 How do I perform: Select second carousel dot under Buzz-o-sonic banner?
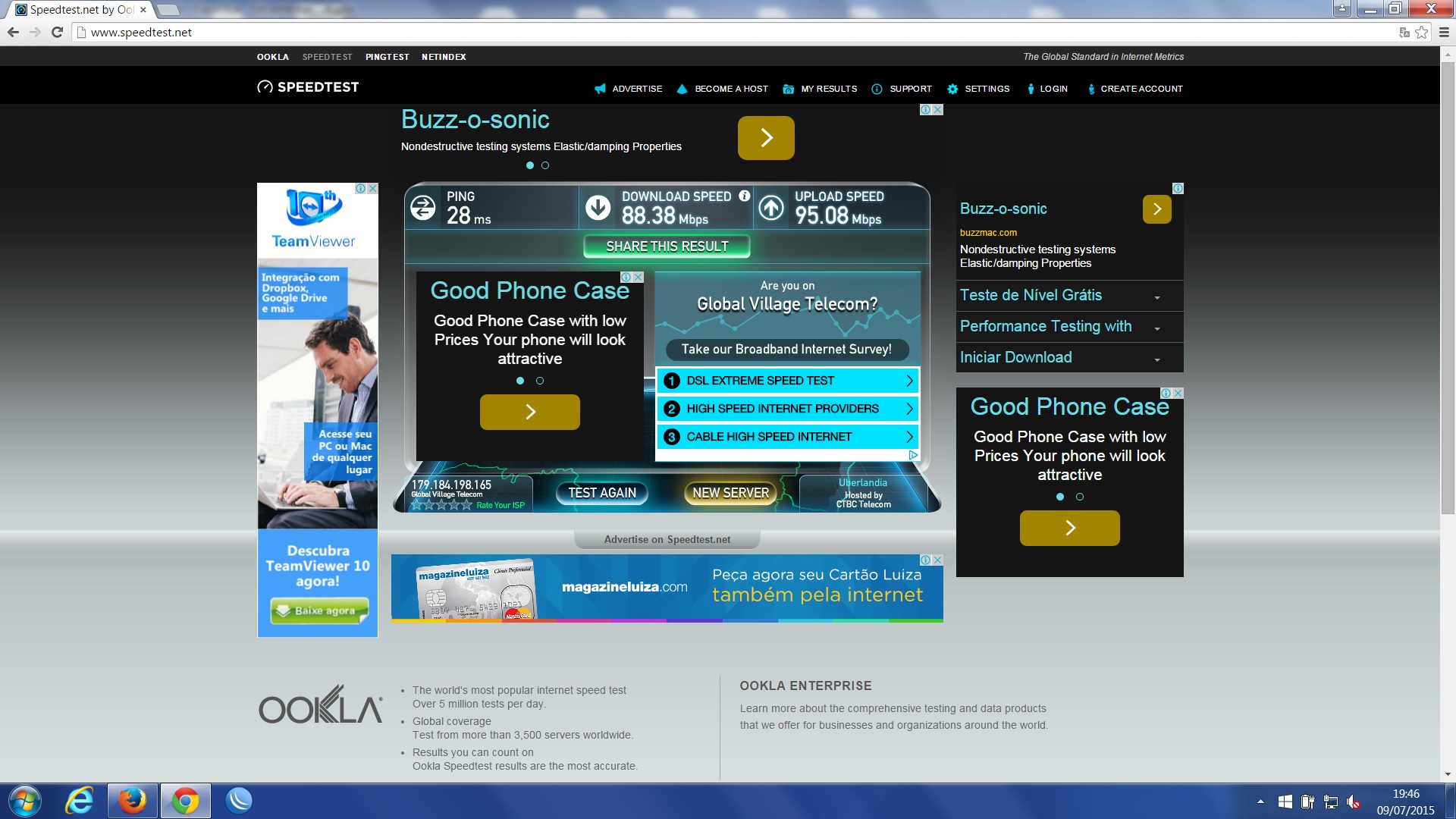click(545, 165)
